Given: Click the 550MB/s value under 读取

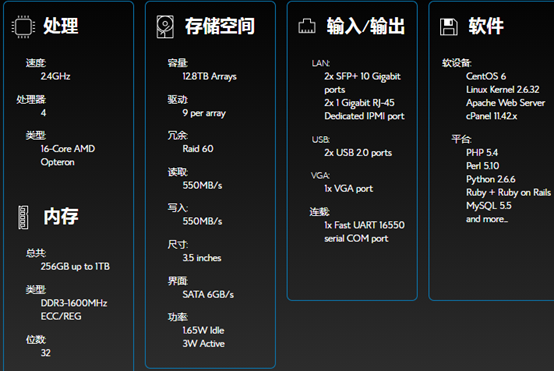Looking at the screenshot, I should coord(202,186).
